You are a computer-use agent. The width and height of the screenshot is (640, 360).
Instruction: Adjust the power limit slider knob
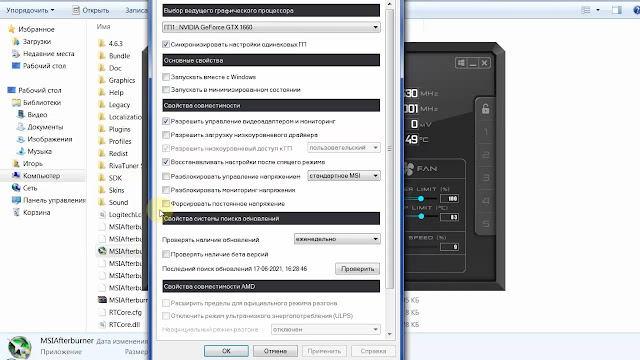pos(420,198)
